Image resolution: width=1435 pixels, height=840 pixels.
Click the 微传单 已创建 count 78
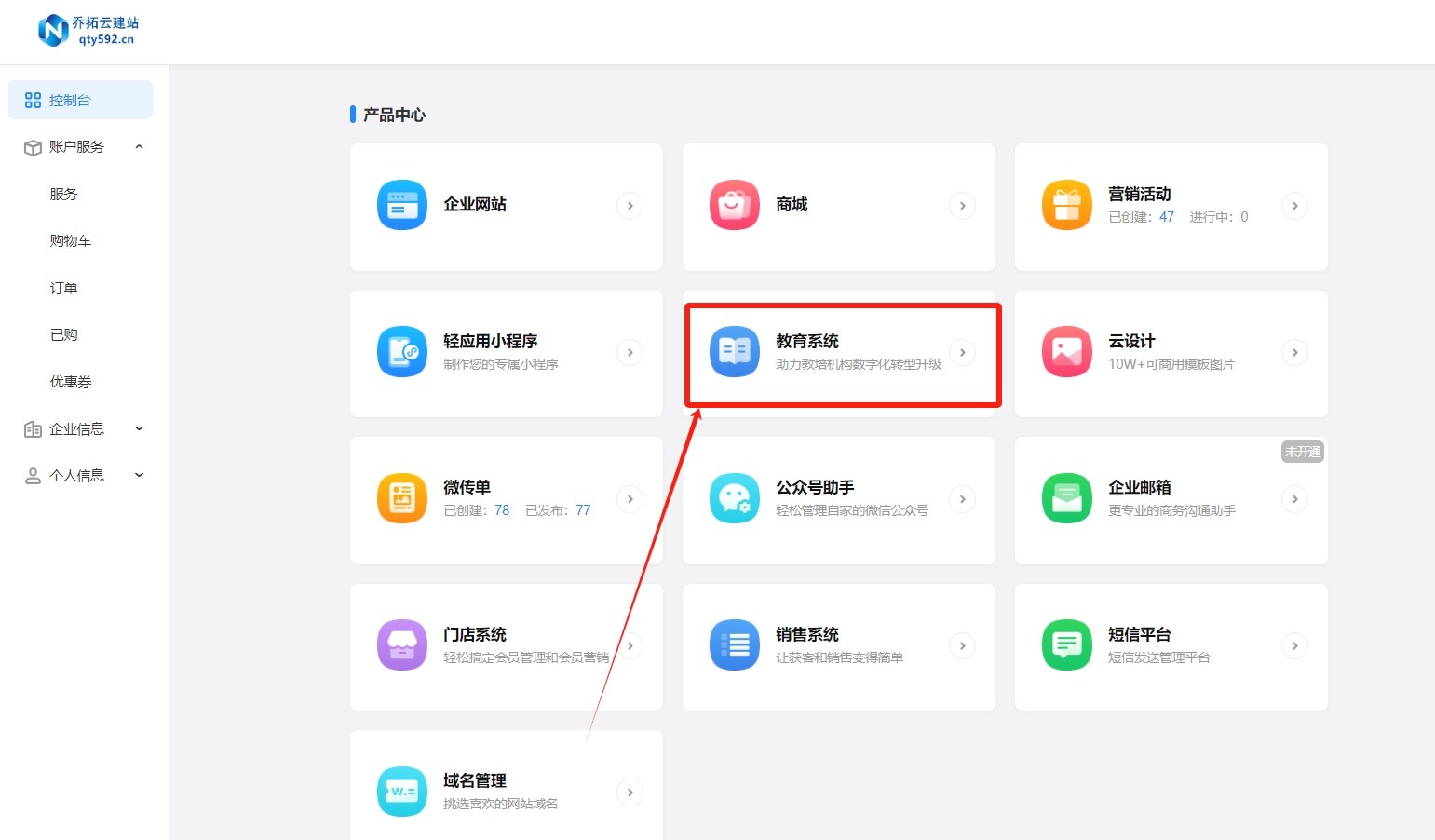tap(502, 510)
